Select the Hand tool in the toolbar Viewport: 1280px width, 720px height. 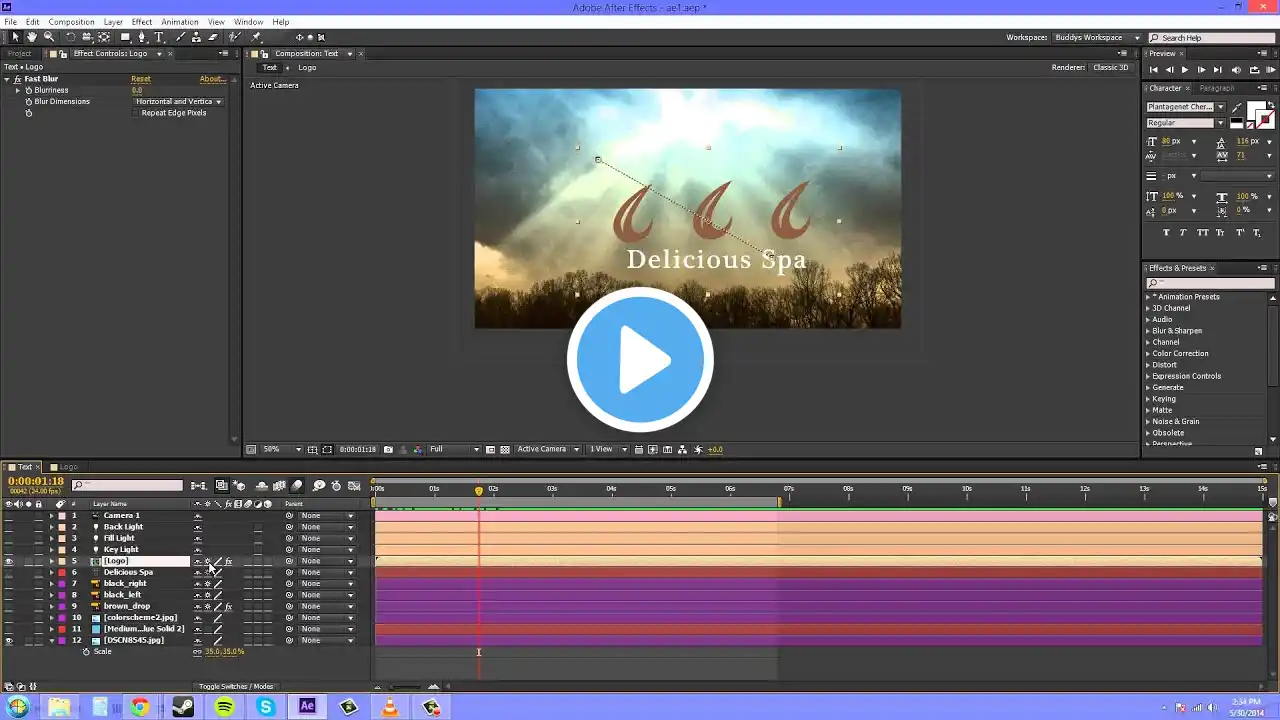(32, 37)
